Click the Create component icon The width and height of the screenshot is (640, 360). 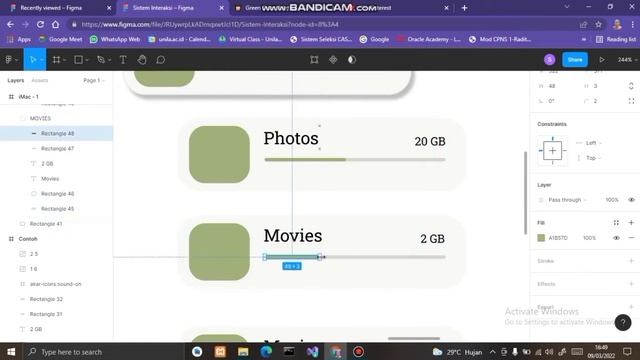(x=333, y=60)
